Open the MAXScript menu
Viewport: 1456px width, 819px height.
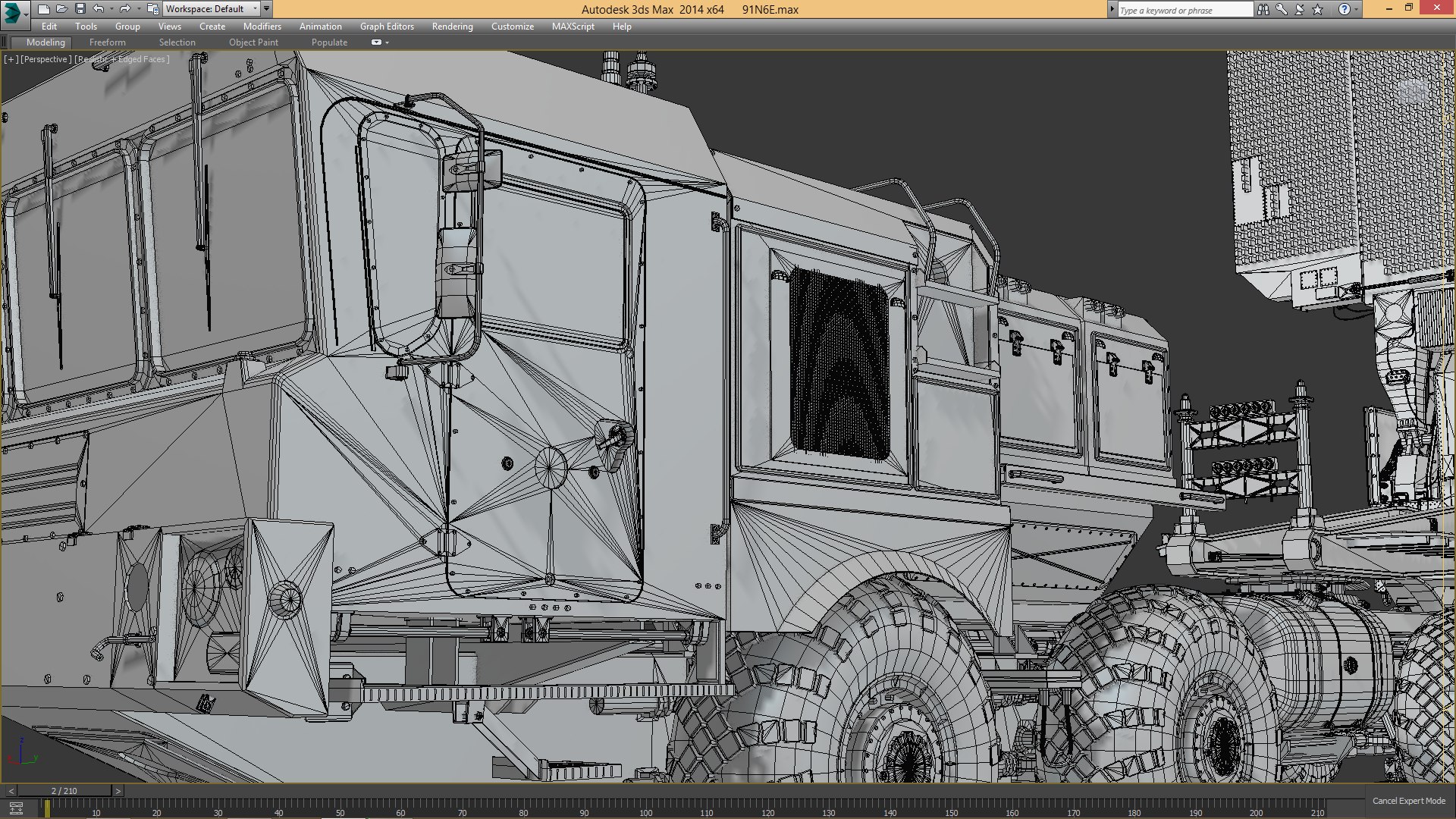(x=573, y=27)
